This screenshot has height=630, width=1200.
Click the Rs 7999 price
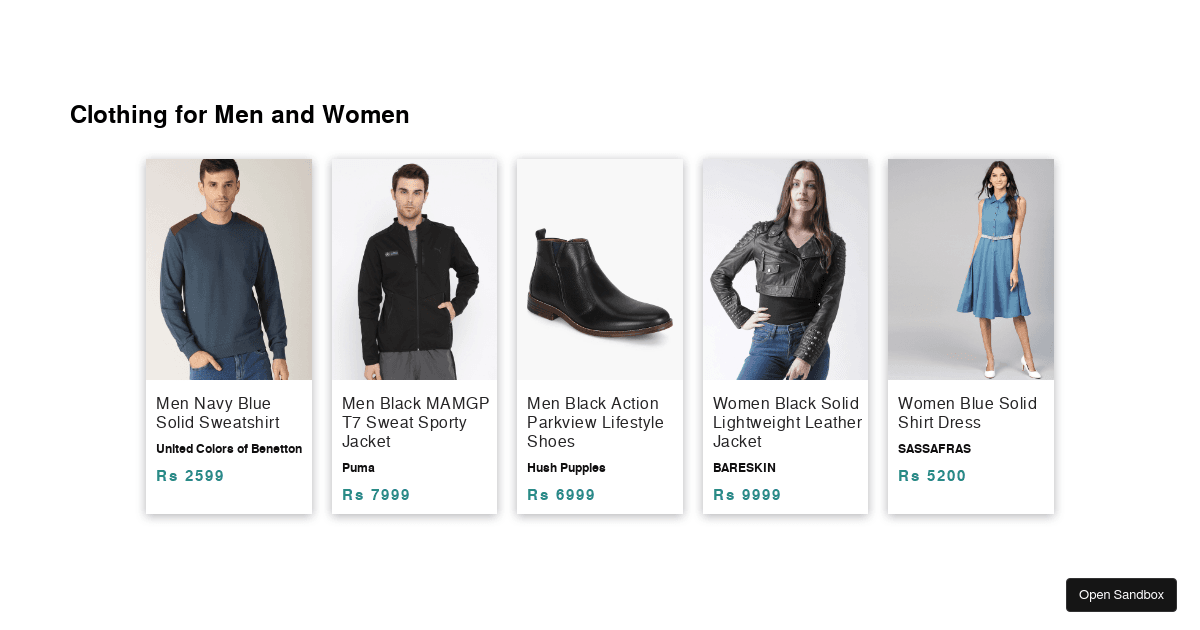pyautogui.click(x=376, y=495)
